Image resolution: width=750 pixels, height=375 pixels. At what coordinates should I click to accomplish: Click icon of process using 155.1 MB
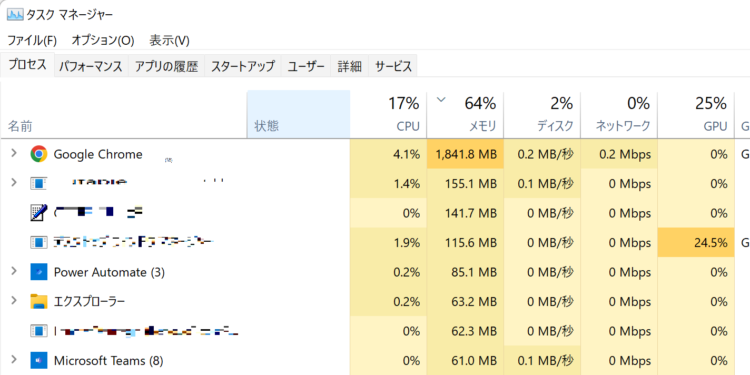coord(39,183)
